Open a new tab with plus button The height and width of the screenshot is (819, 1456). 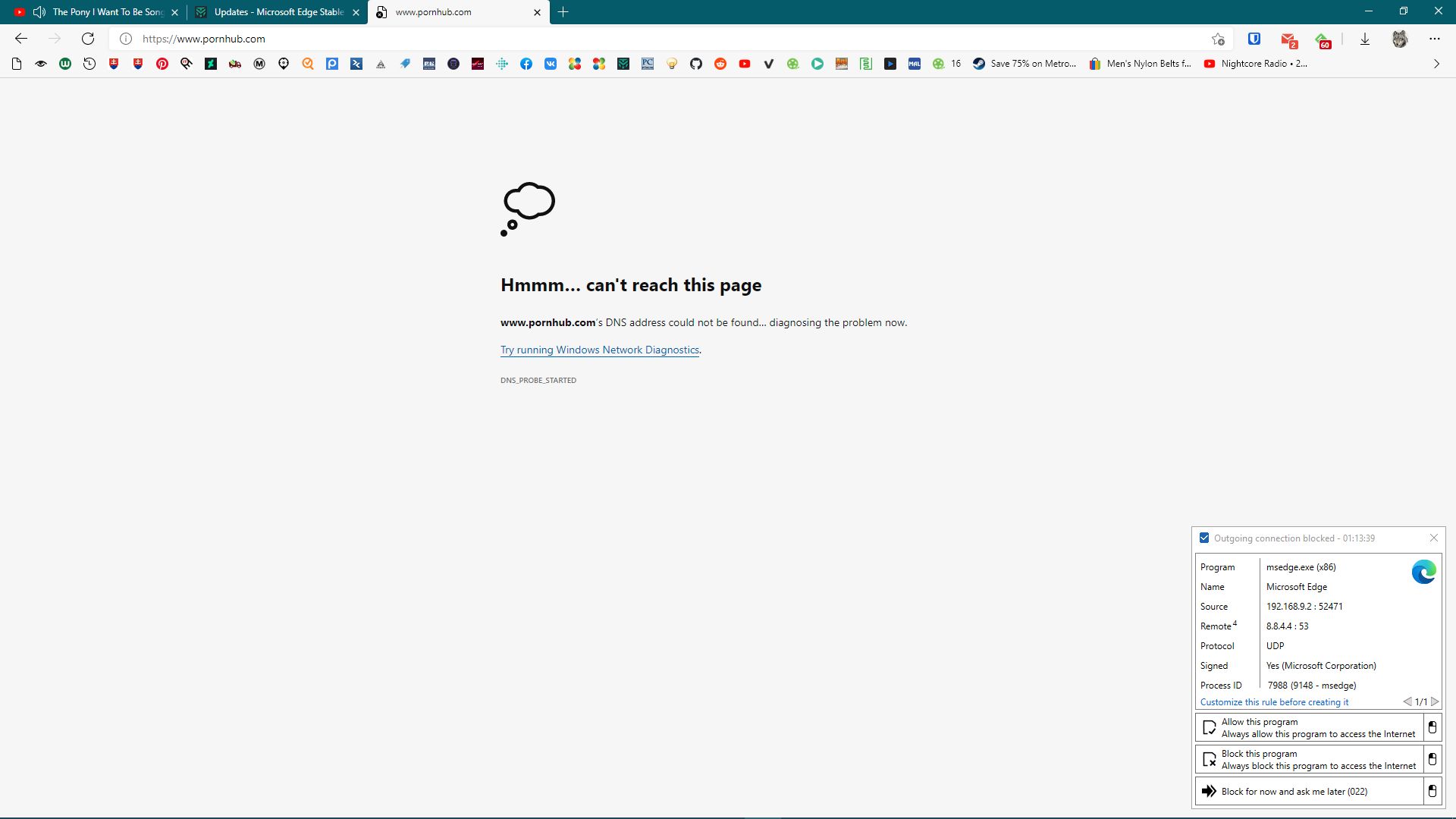(563, 12)
